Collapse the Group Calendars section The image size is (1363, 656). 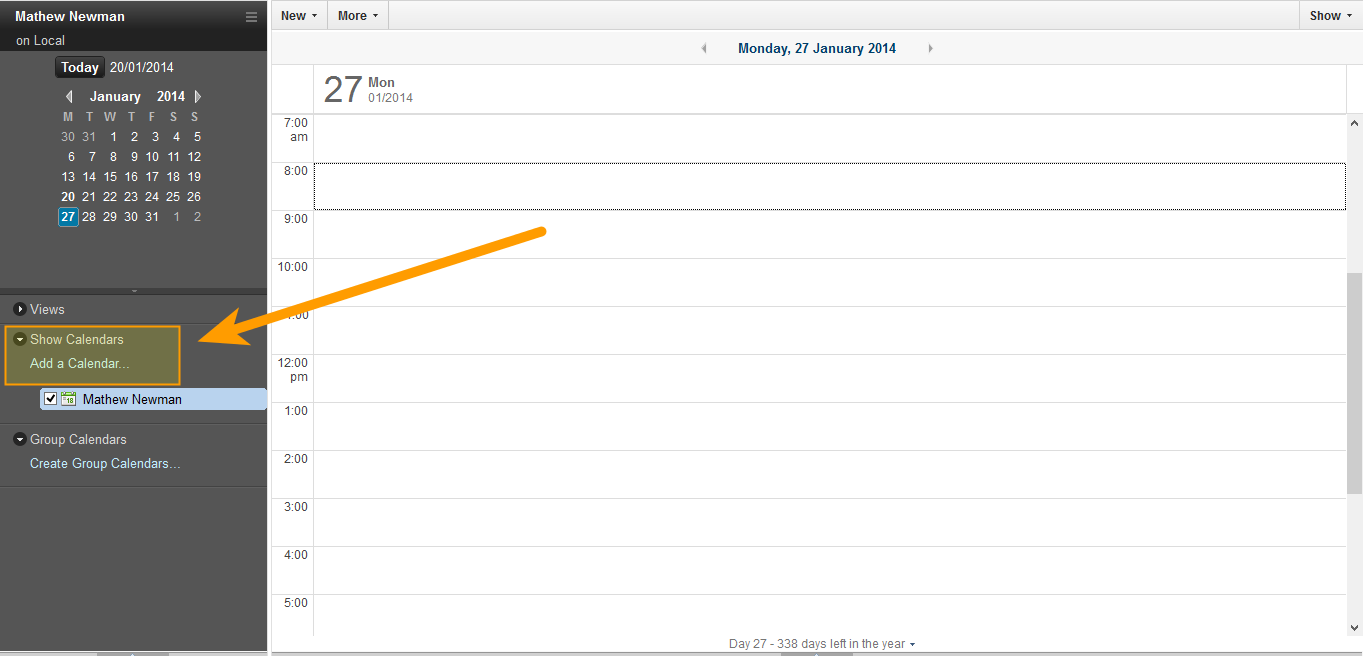click(20, 440)
